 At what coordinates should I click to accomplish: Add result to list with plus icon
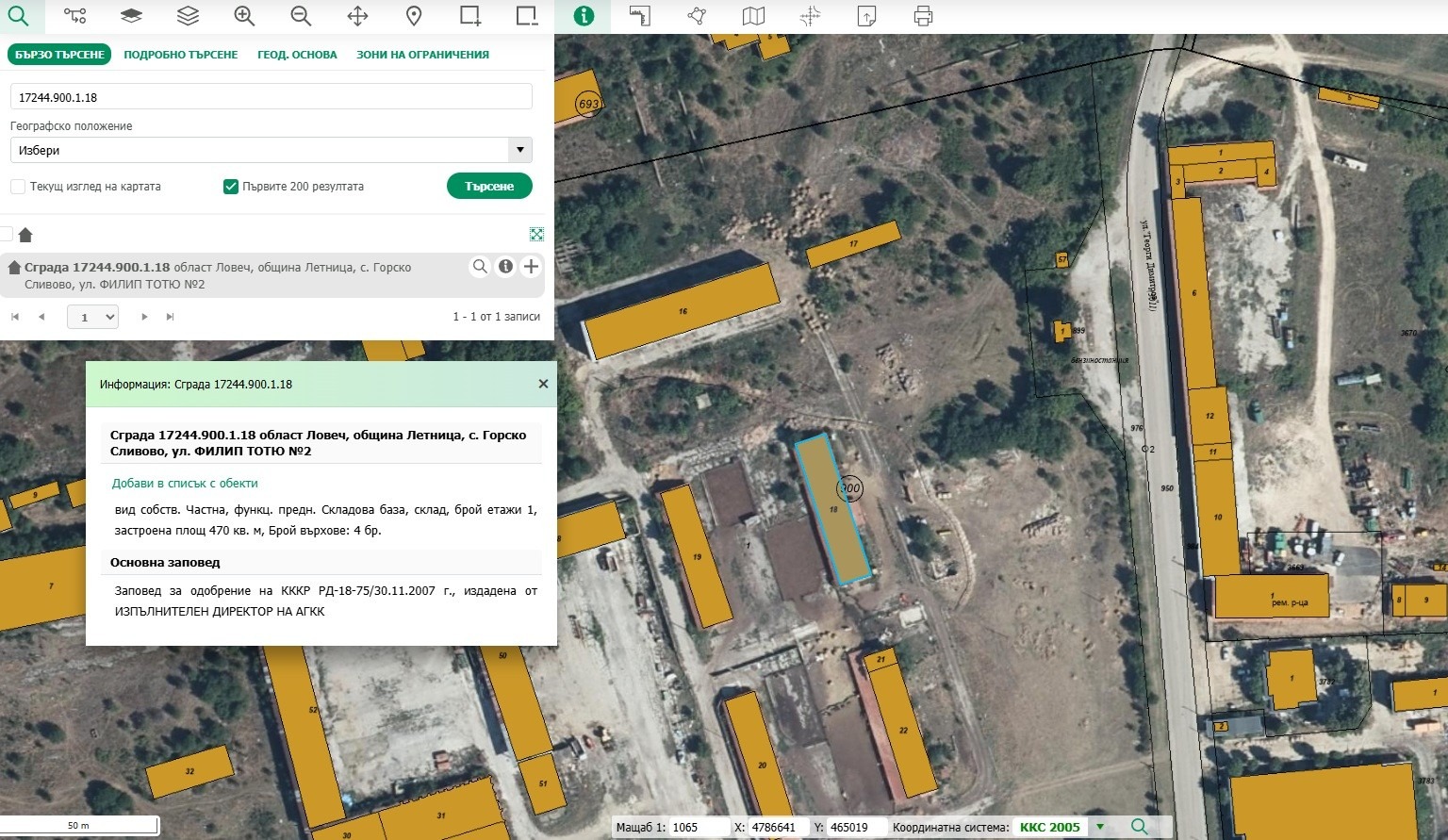[531, 267]
